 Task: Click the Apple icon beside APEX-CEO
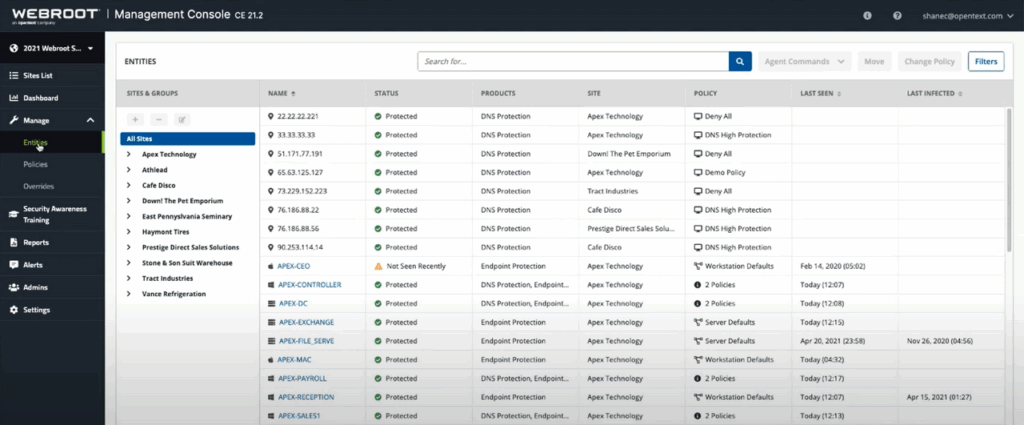271,266
